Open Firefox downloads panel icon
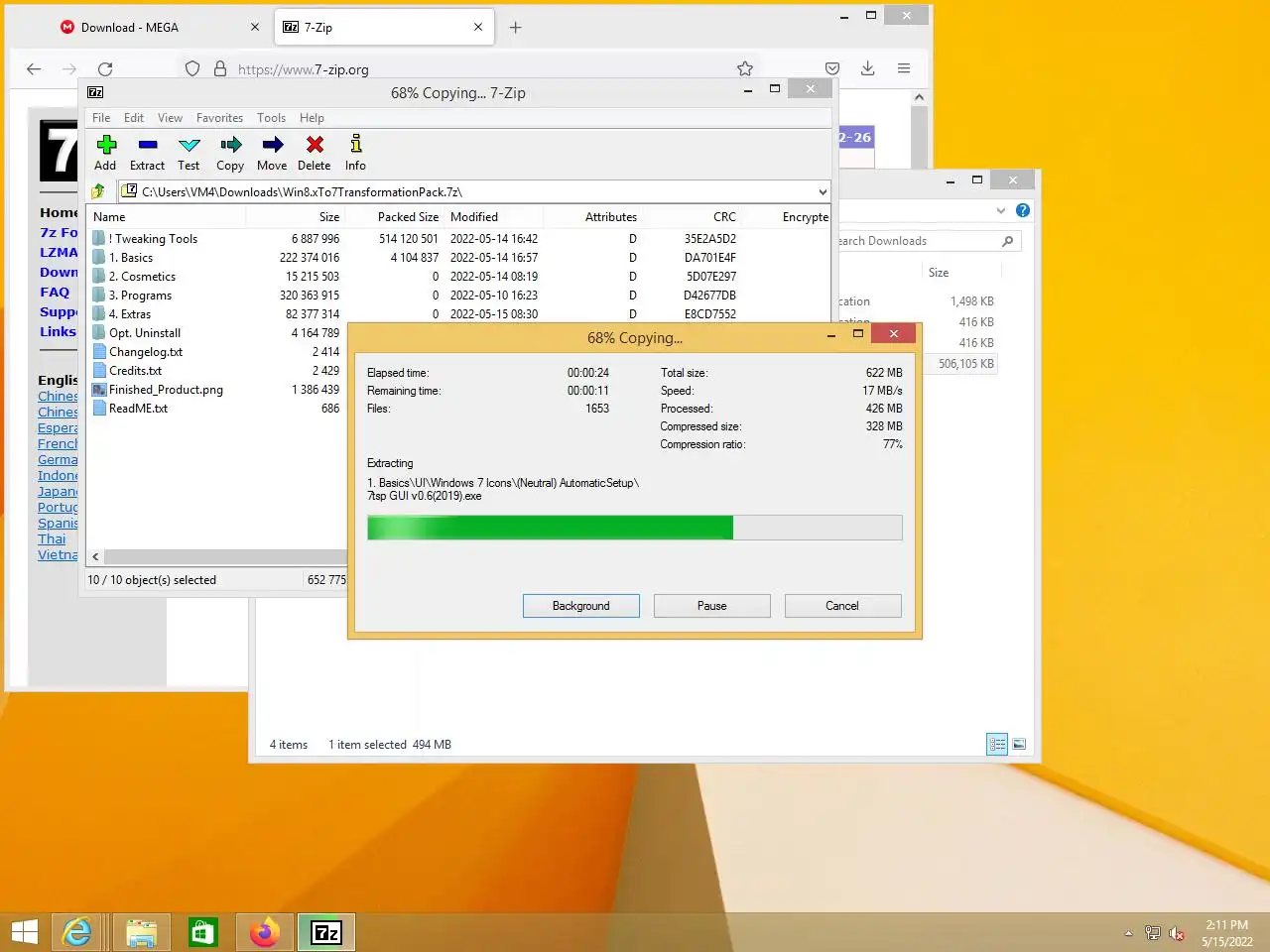Screen dimensions: 1270x952 coord(867,67)
